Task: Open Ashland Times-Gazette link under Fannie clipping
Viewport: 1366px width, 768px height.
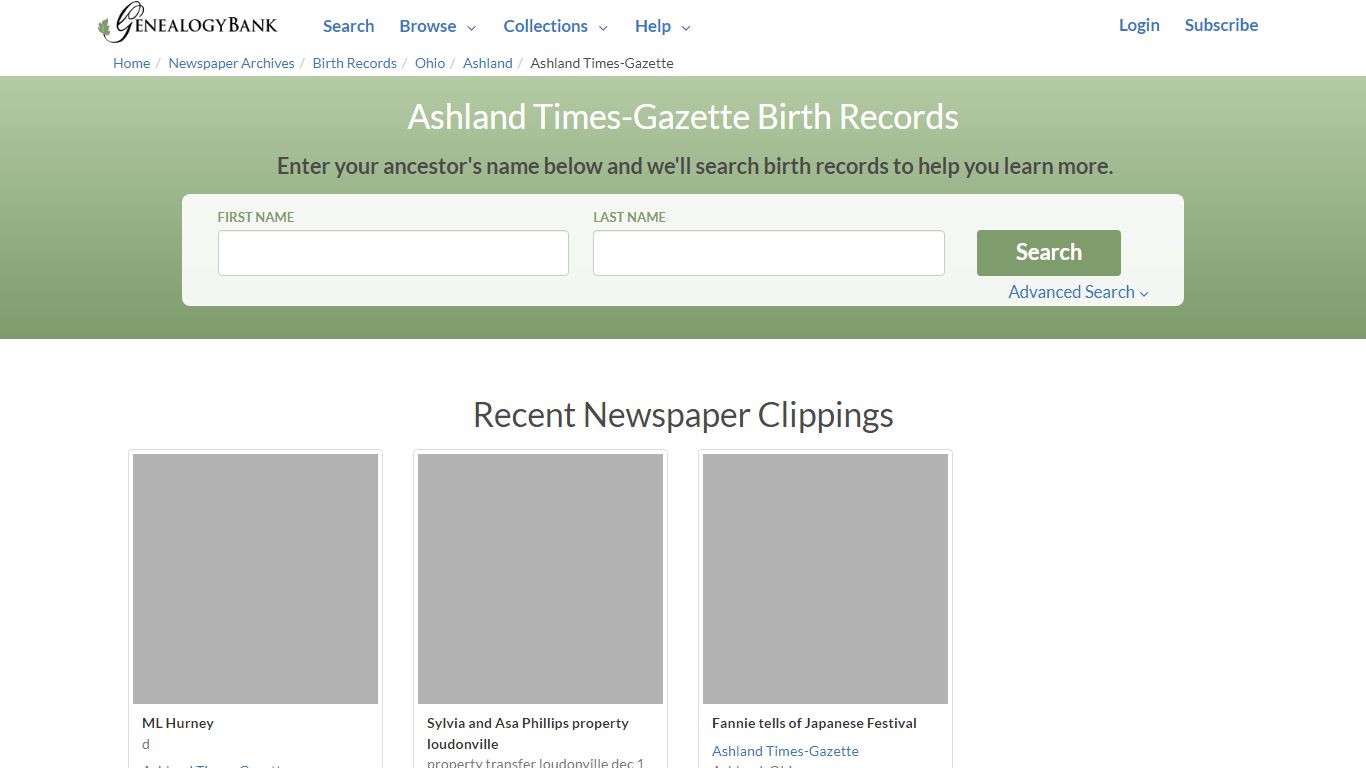Action: [x=785, y=751]
